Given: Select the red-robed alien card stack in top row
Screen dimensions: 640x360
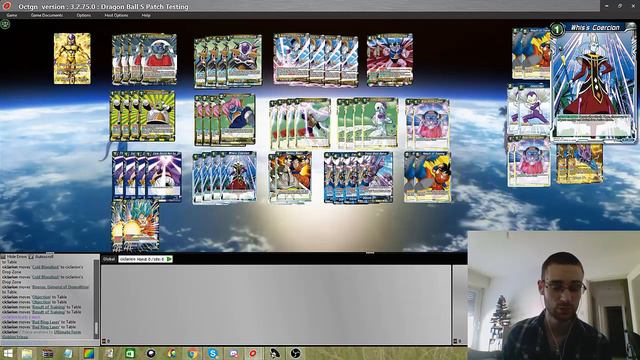Looking at the screenshot, I should [x=144, y=59].
